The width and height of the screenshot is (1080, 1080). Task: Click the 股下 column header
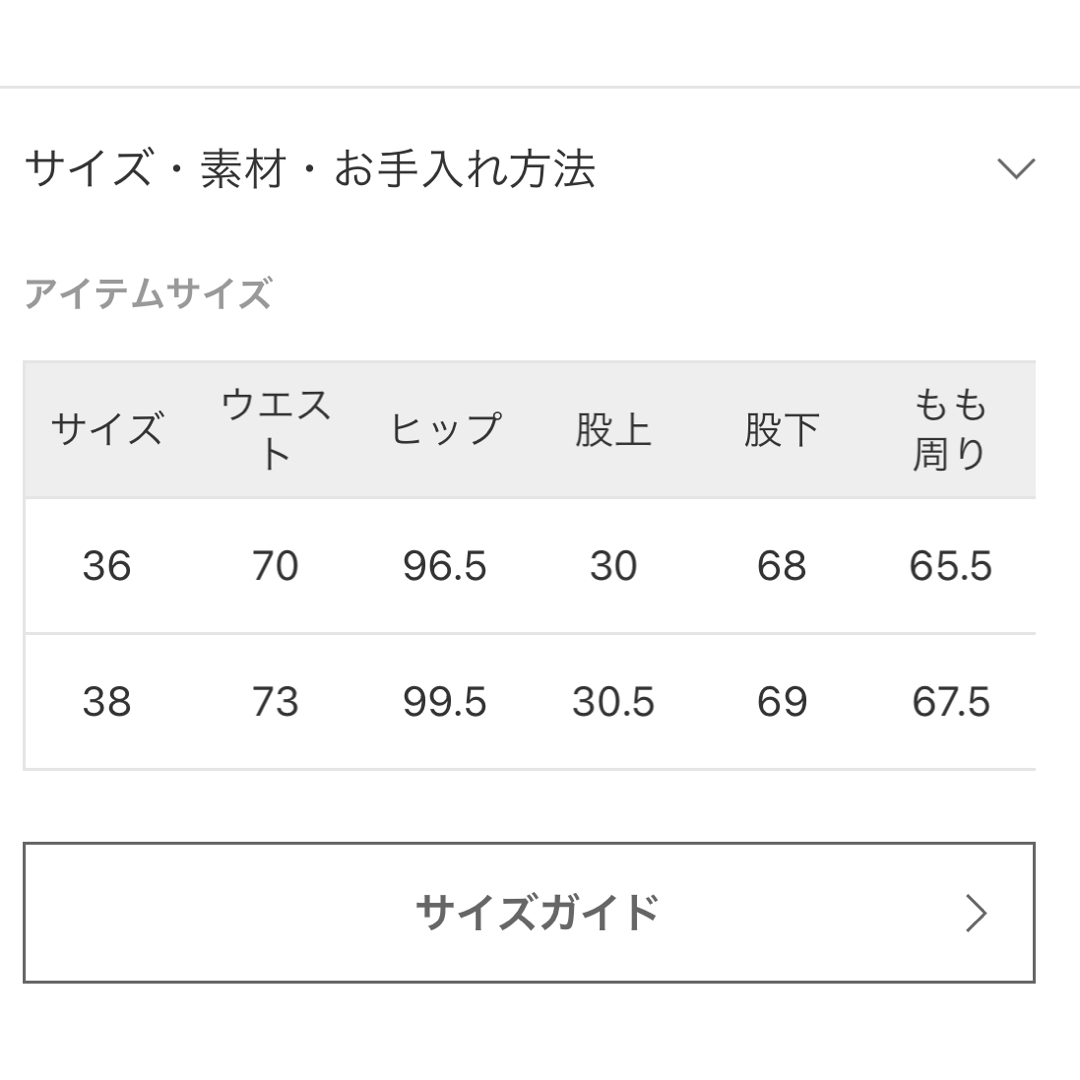point(782,429)
